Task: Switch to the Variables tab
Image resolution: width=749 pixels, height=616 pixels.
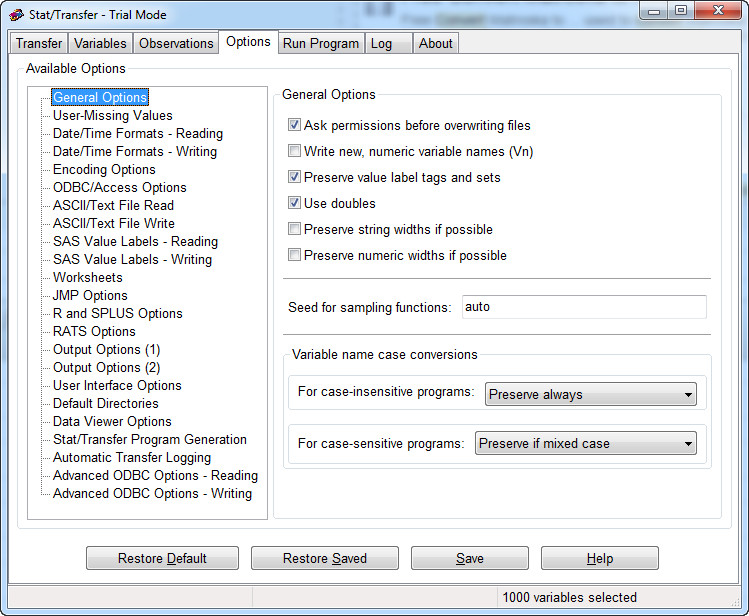Action: click(x=100, y=43)
